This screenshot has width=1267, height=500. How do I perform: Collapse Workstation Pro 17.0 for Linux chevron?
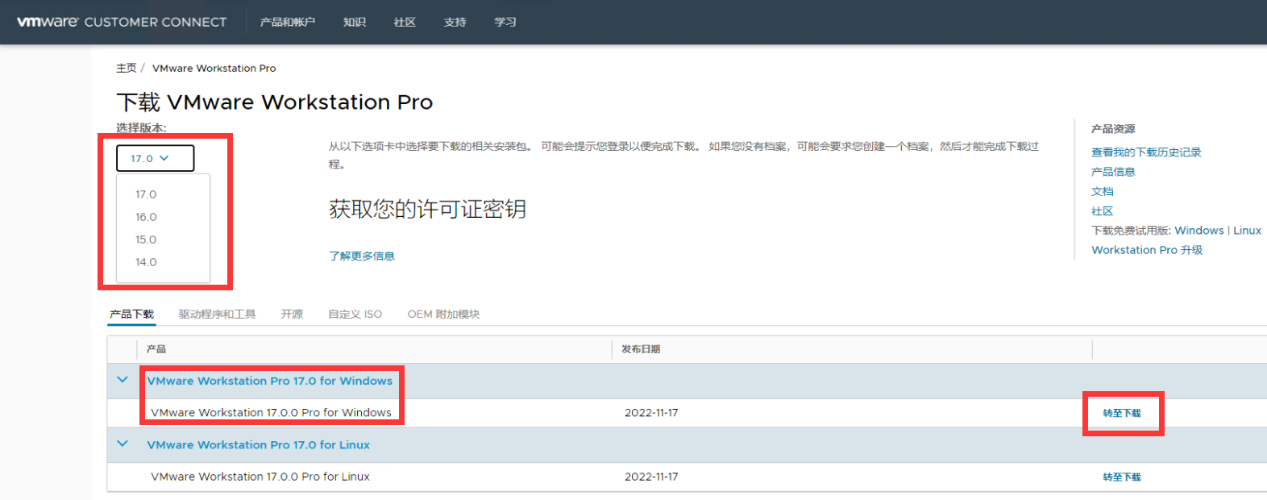click(x=123, y=444)
